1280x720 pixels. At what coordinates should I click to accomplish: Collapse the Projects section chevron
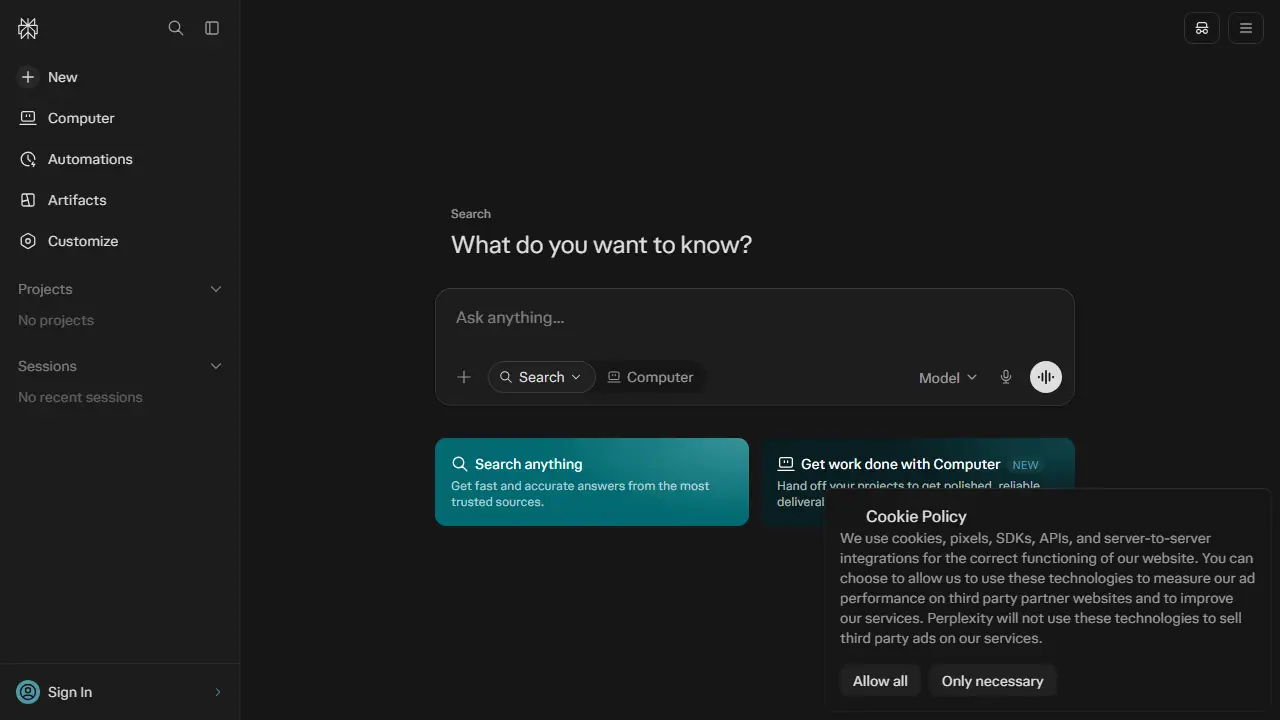coord(216,289)
